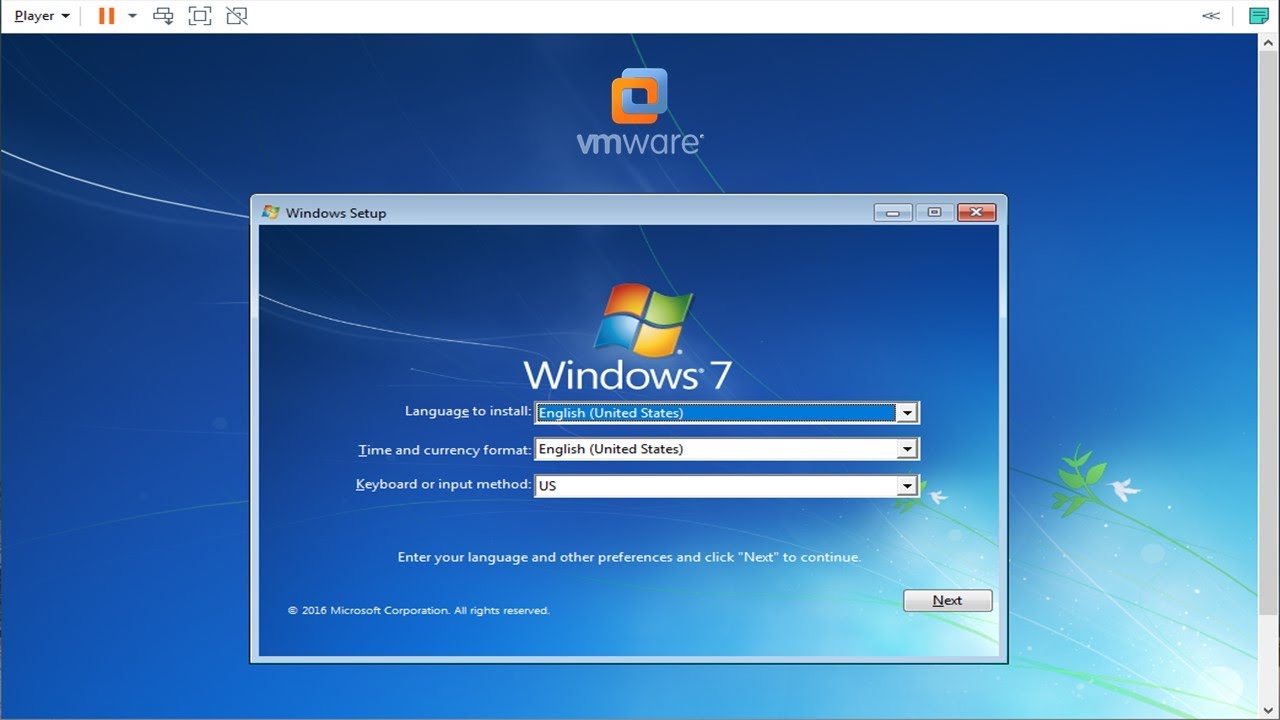
Task: Click the Next button
Action: coord(947,601)
